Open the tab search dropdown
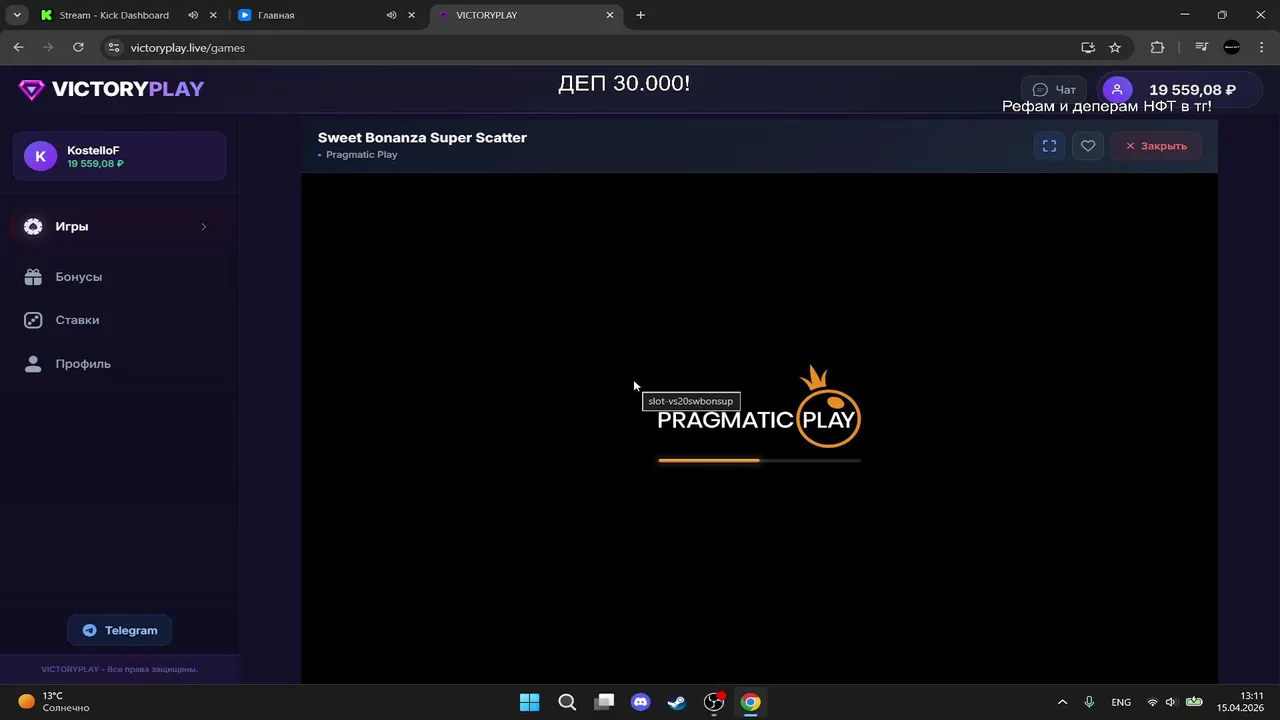Viewport: 1280px width, 720px height. point(17,15)
